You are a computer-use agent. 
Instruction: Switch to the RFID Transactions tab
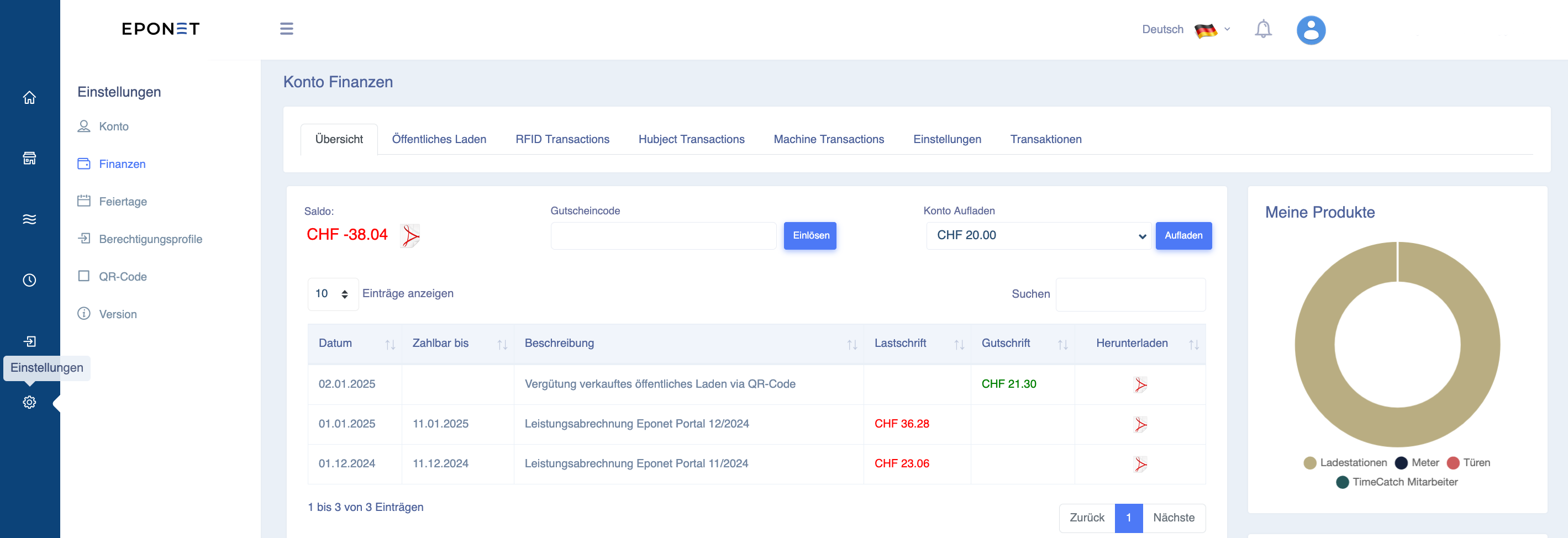click(562, 139)
